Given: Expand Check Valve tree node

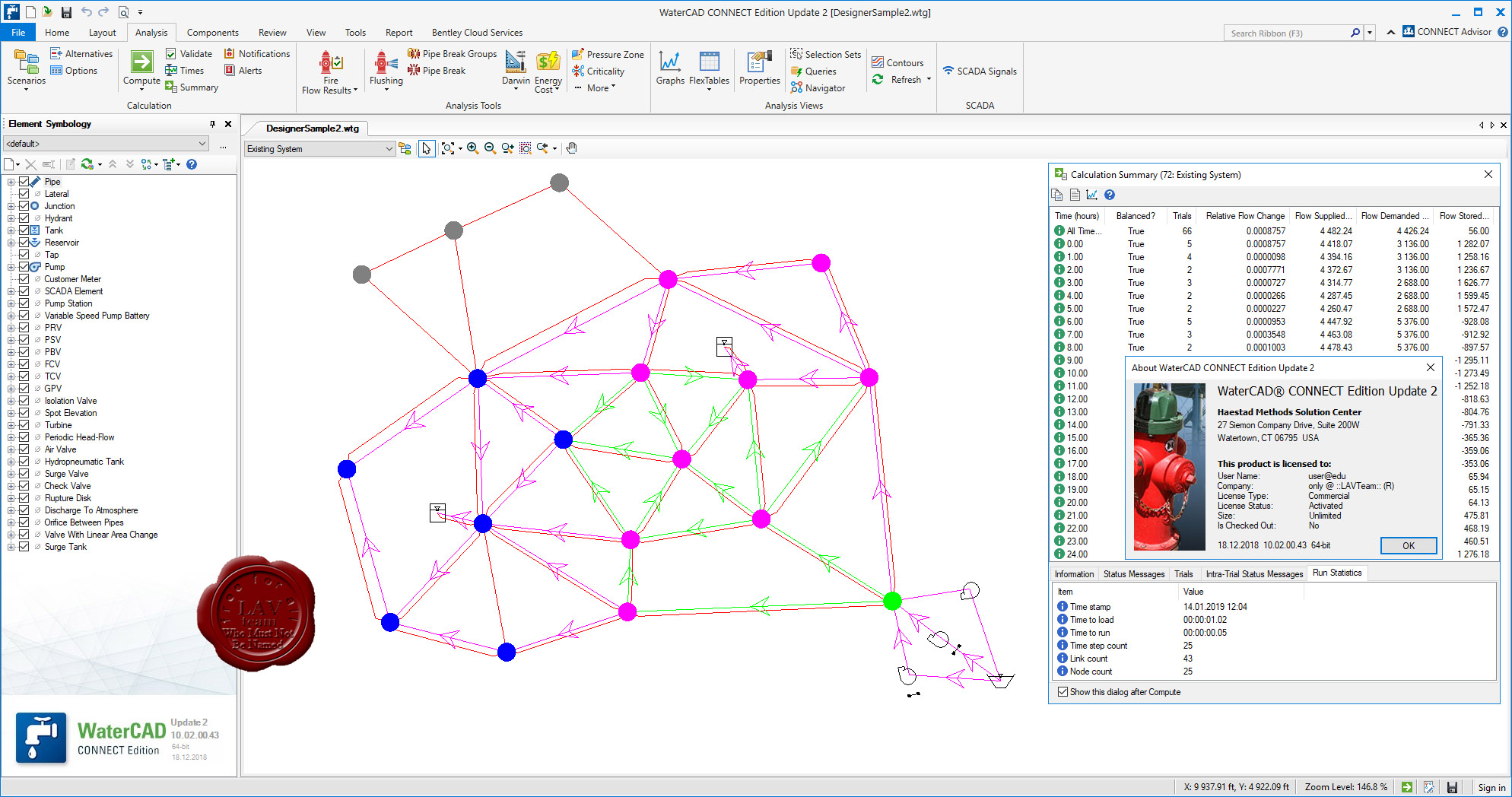Looking at the screenshot, I should [11, 486].
